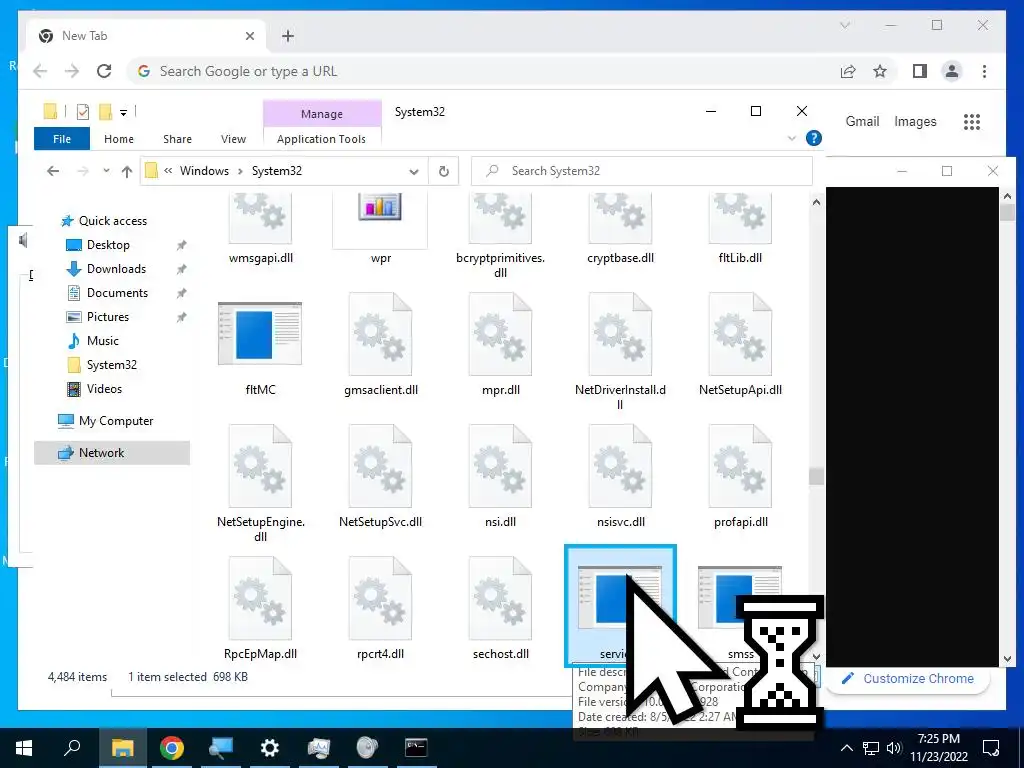Select the mpr.dll file
The height and width of the screenshot is (768, 1024).
[x=500, y=347]
